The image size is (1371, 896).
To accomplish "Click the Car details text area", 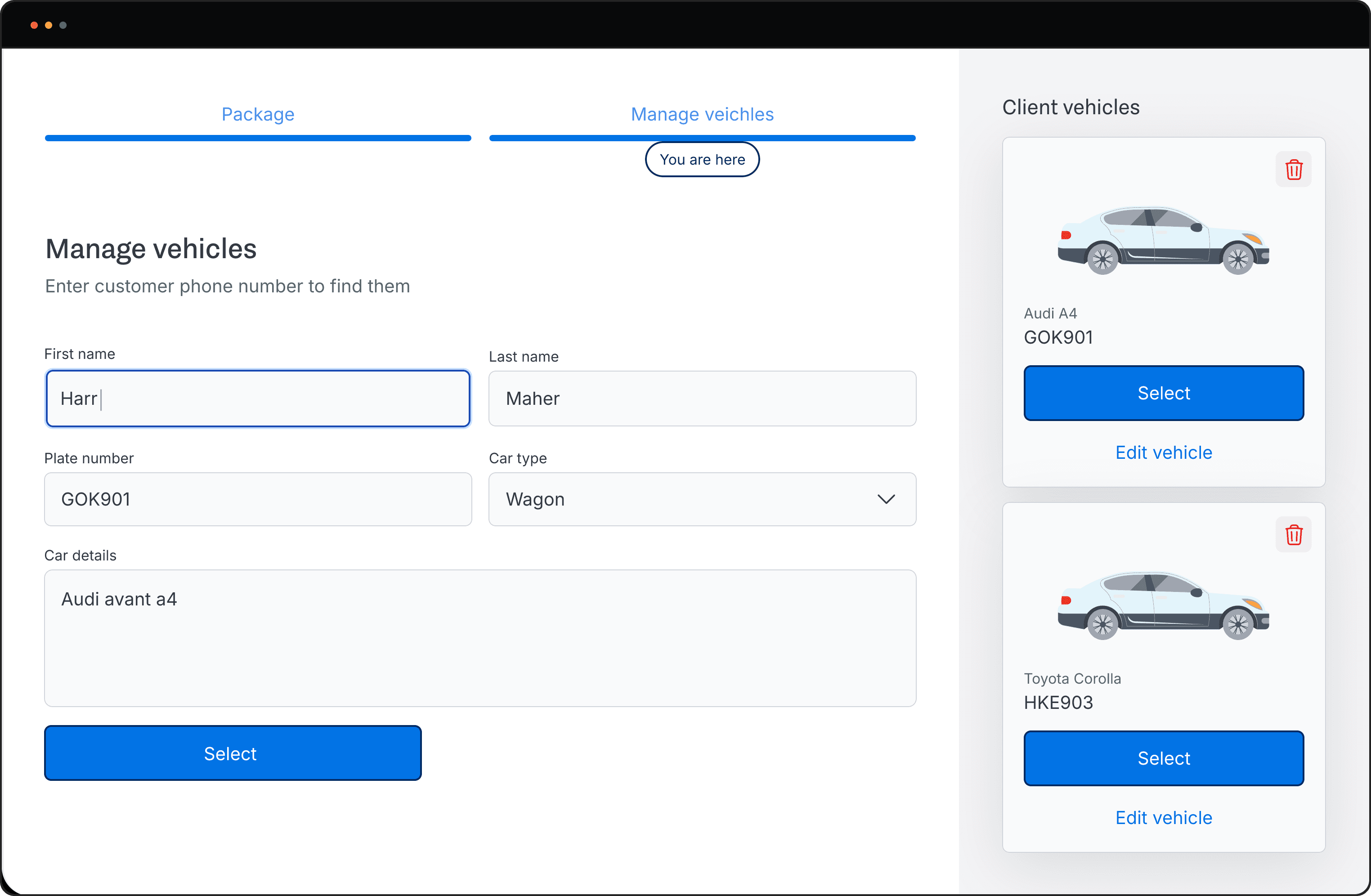I will [479, 638].
